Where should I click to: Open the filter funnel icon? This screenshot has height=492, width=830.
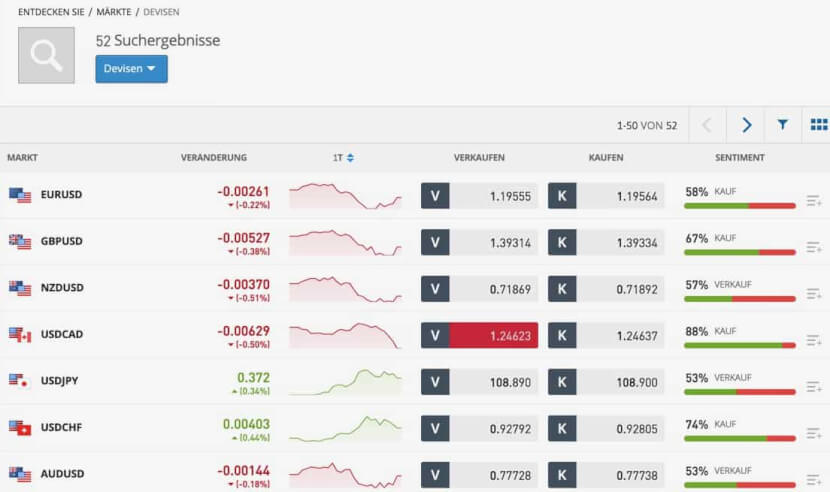point(782,125)
